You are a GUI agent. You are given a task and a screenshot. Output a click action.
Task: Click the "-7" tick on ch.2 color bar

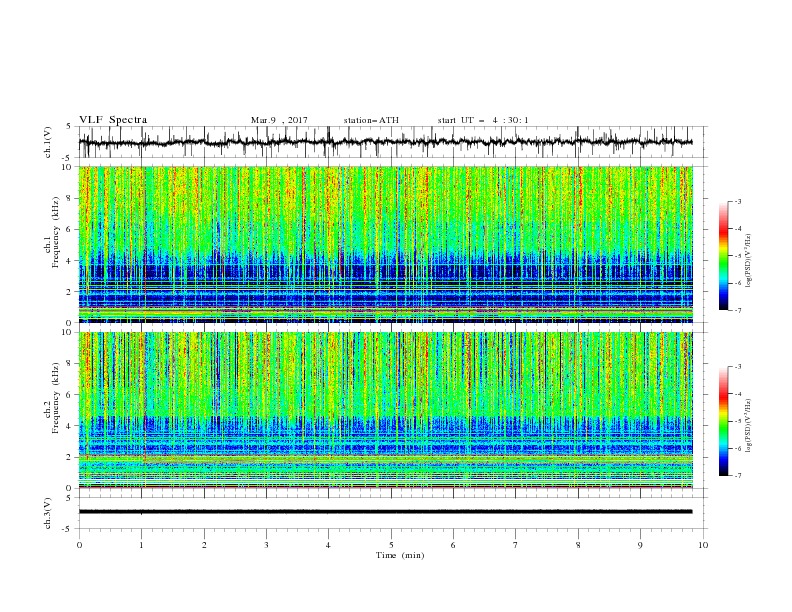738,476
